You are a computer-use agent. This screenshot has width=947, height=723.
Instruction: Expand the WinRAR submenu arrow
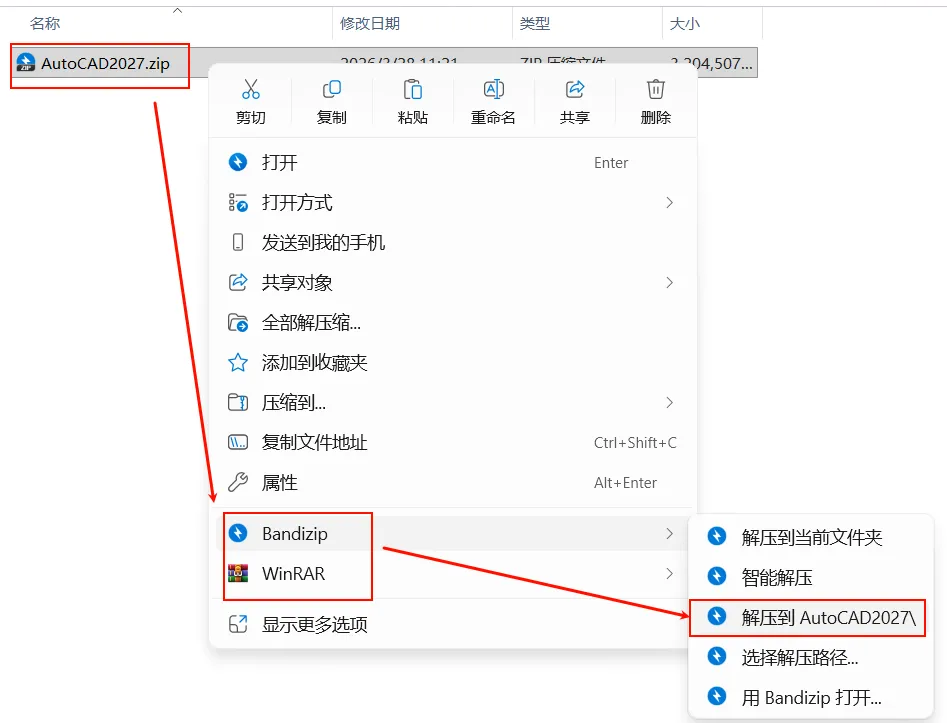(669, 573)
